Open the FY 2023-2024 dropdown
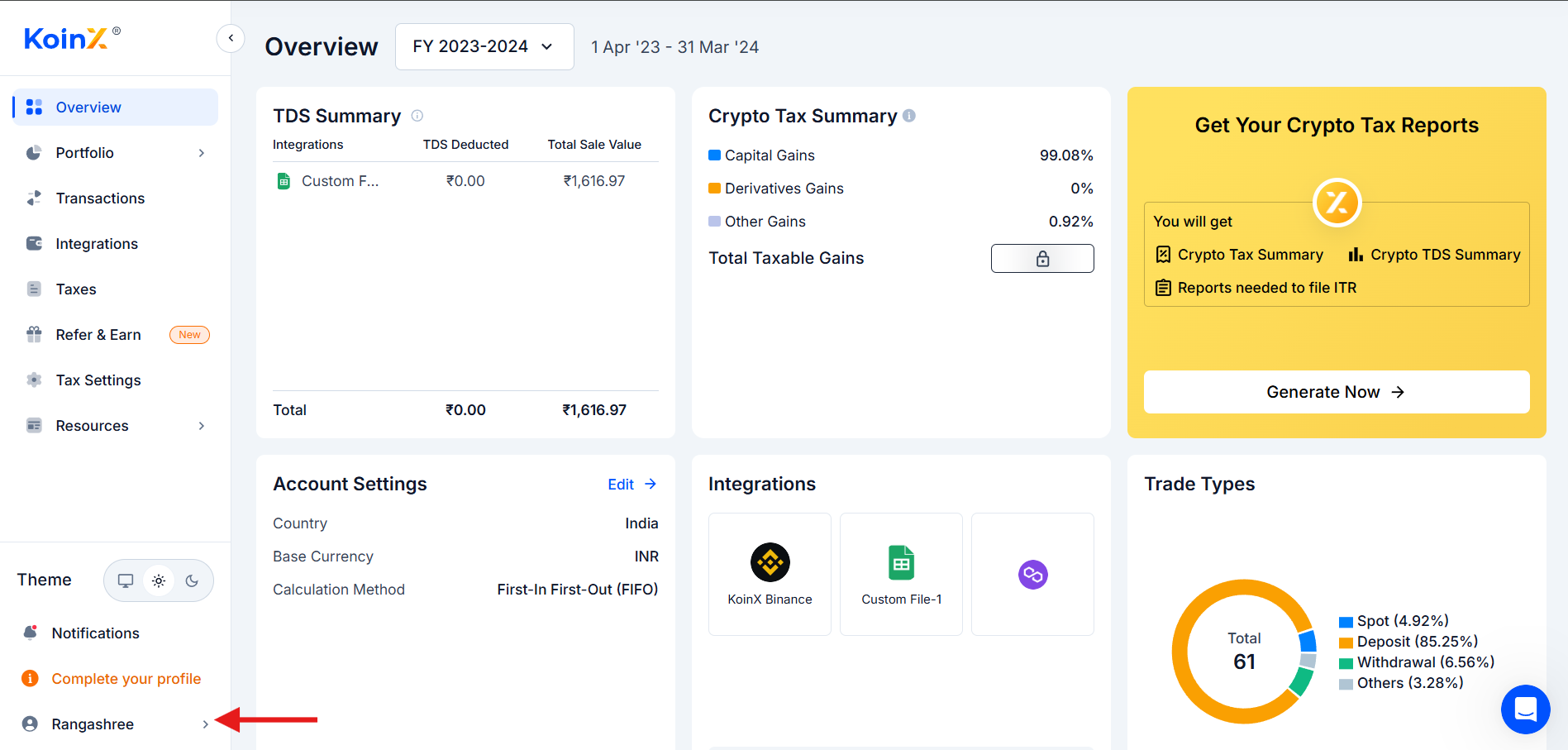The width and height of the screenshot is (1568, 750). tap(484, 46)
